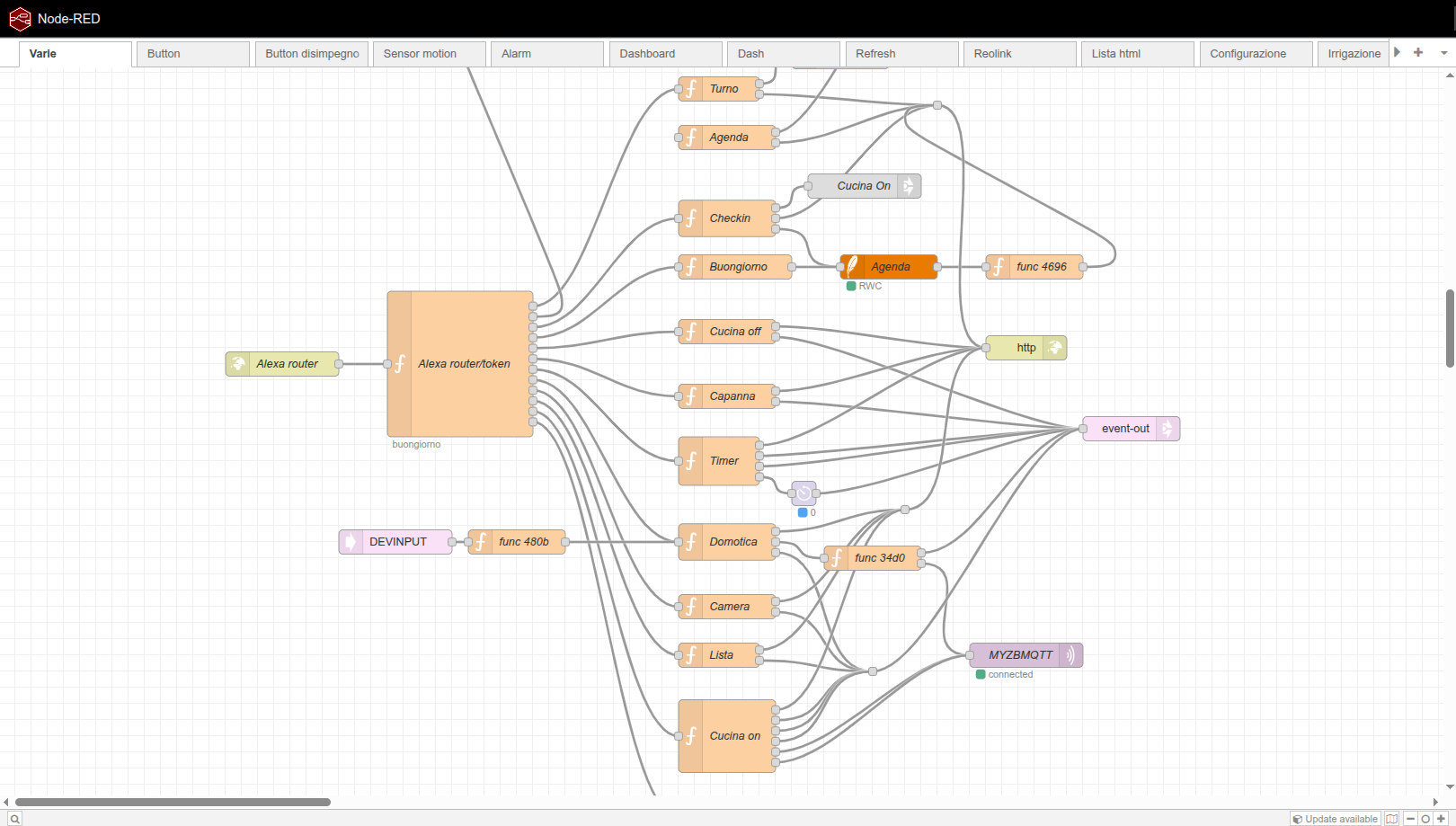Open the flow tab list dropdown arrow
Image resolution: width=1456 pixels, height=826 pixels.
coord(1443,53)
